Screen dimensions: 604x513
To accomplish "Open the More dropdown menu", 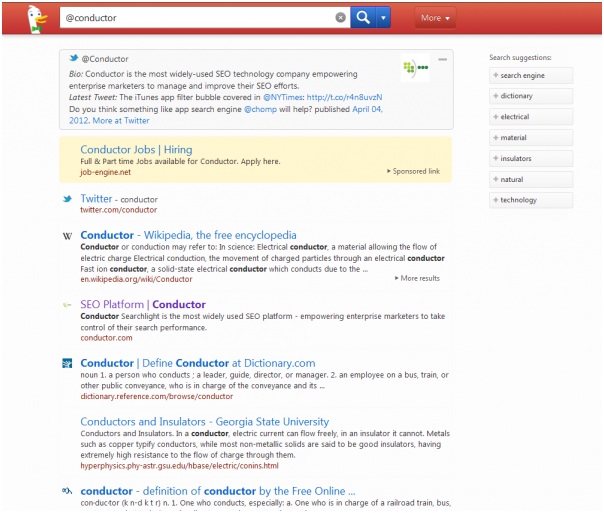I will [435, 18].
